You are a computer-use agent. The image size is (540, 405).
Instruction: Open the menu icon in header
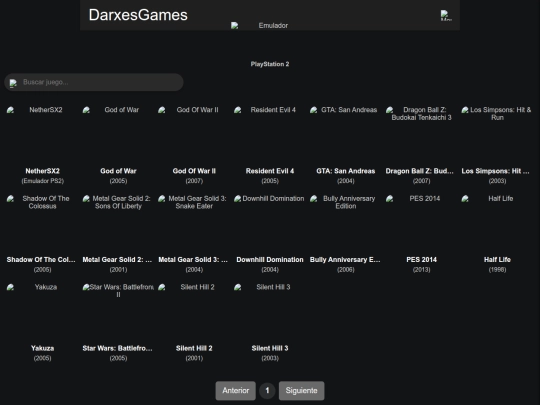click(x=446, y=15)
